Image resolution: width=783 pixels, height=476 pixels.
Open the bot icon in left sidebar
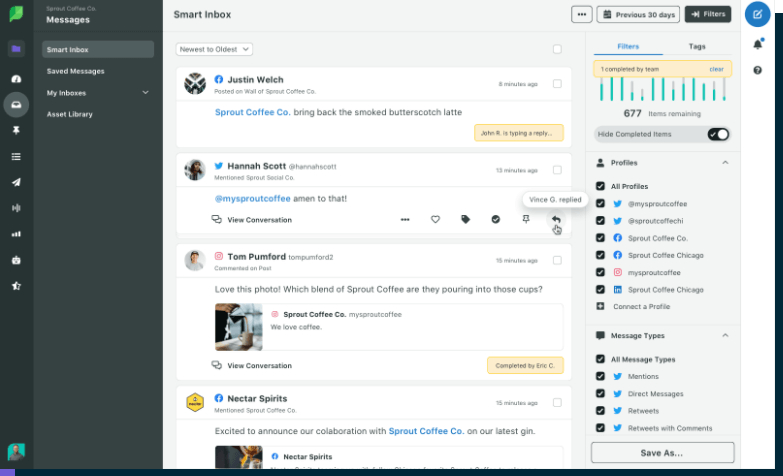coord(16,260)
